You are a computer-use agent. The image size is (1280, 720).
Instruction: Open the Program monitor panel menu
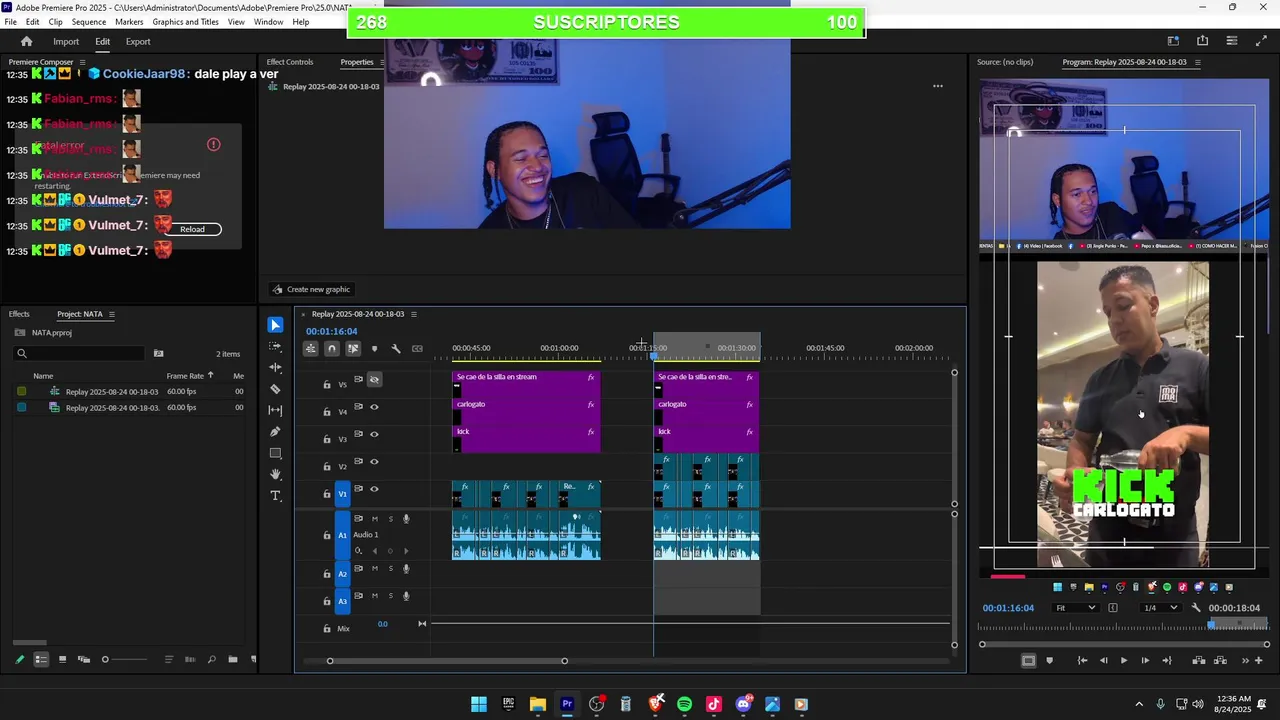click(x=1197, y=62)
